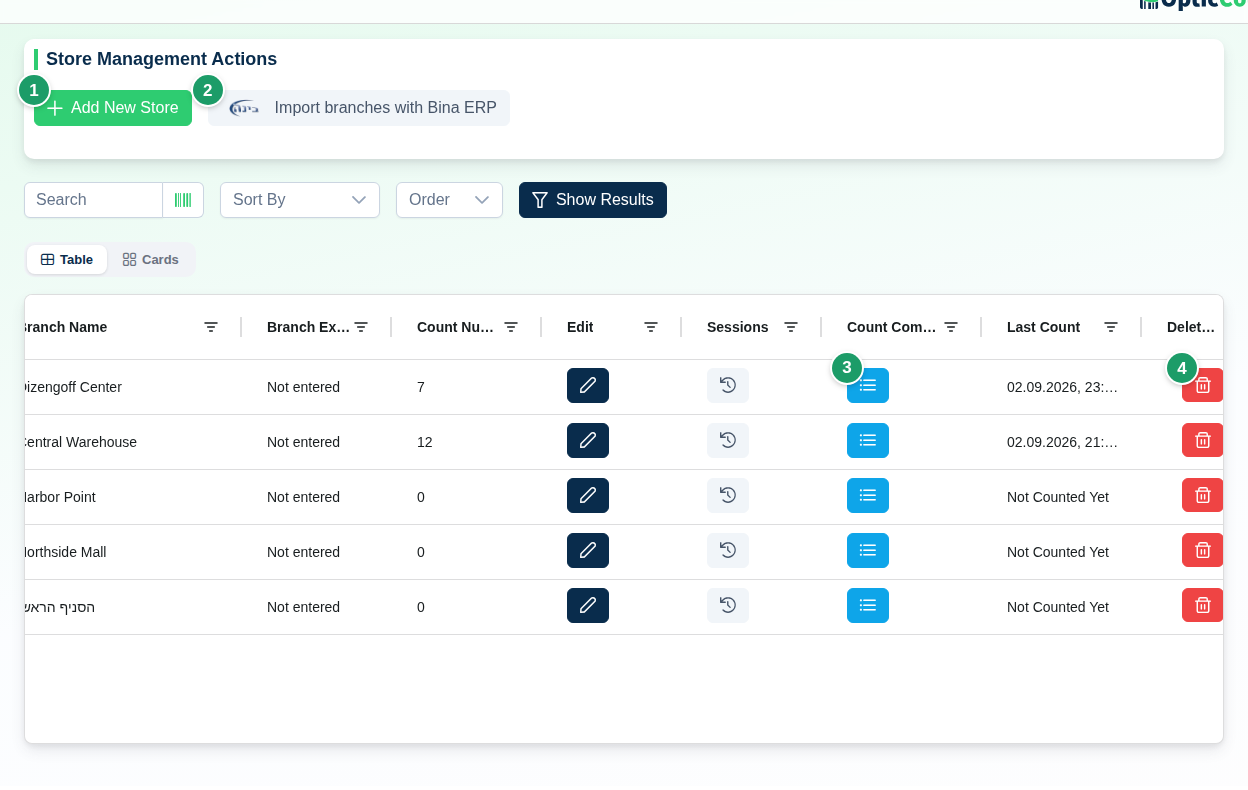Open filter menu for Branch Ex… column

361,327
